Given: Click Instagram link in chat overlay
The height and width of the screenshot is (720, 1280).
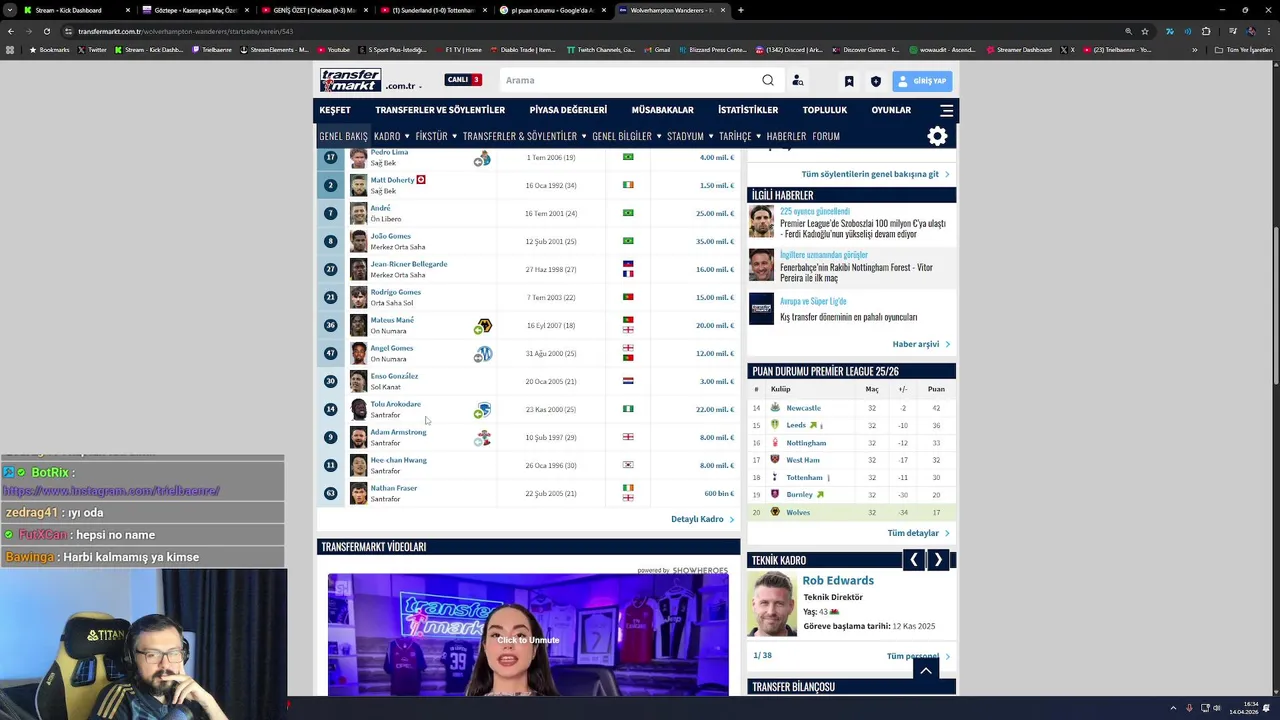Looking at the screenshot, I should click(111, 491).
